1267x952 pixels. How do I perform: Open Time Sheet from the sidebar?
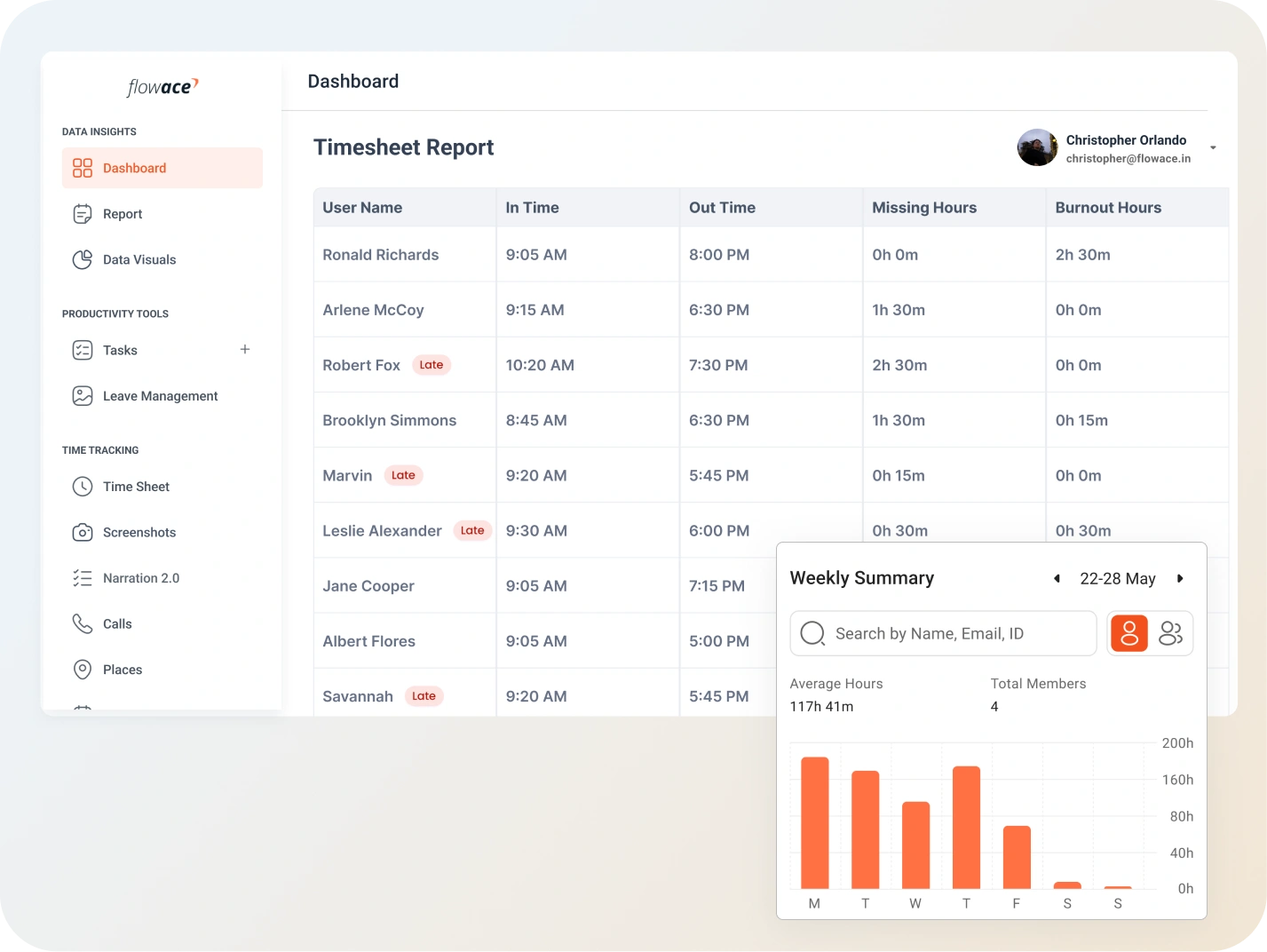tap(136, 487)
